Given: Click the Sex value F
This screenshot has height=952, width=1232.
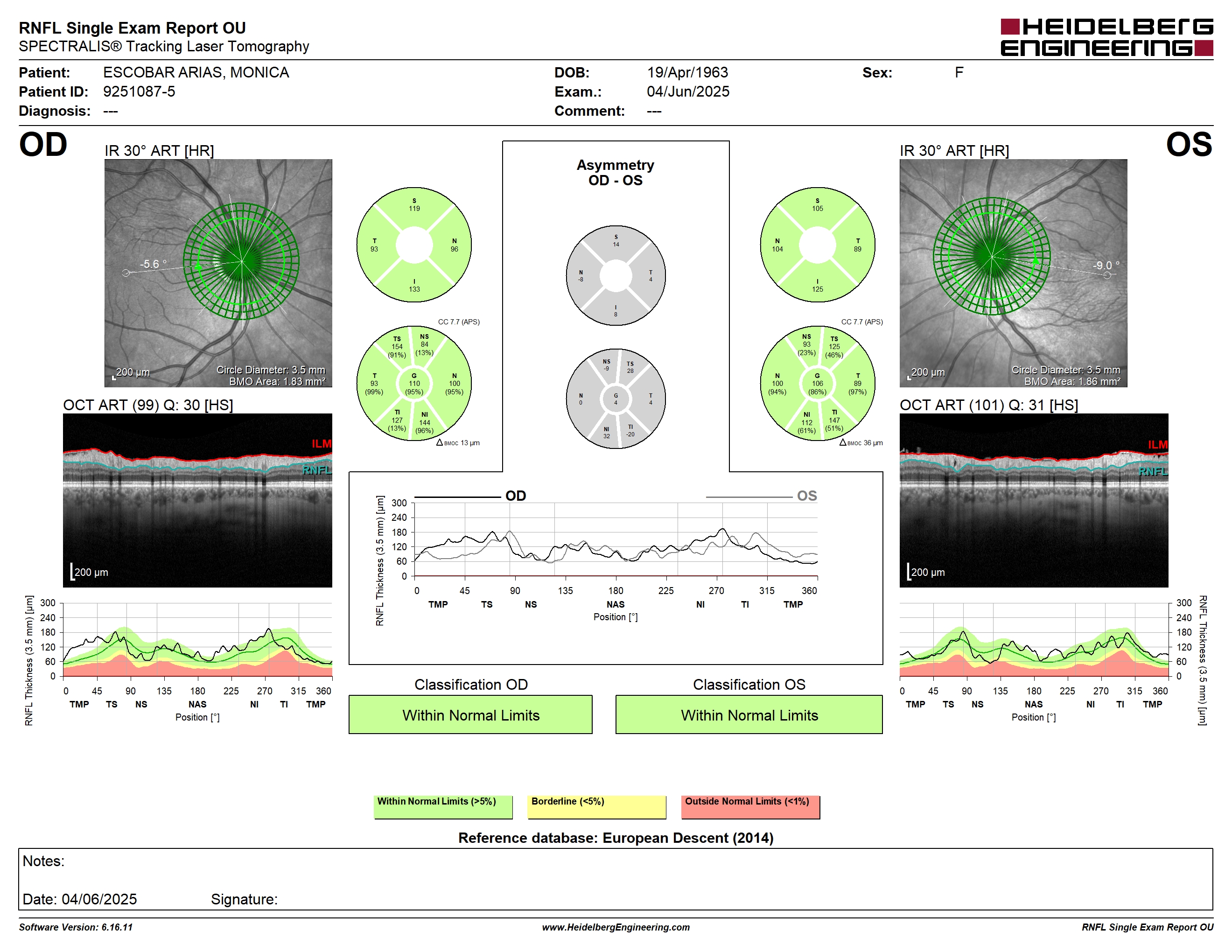Looking at the screenshot, I should point(959,73).
